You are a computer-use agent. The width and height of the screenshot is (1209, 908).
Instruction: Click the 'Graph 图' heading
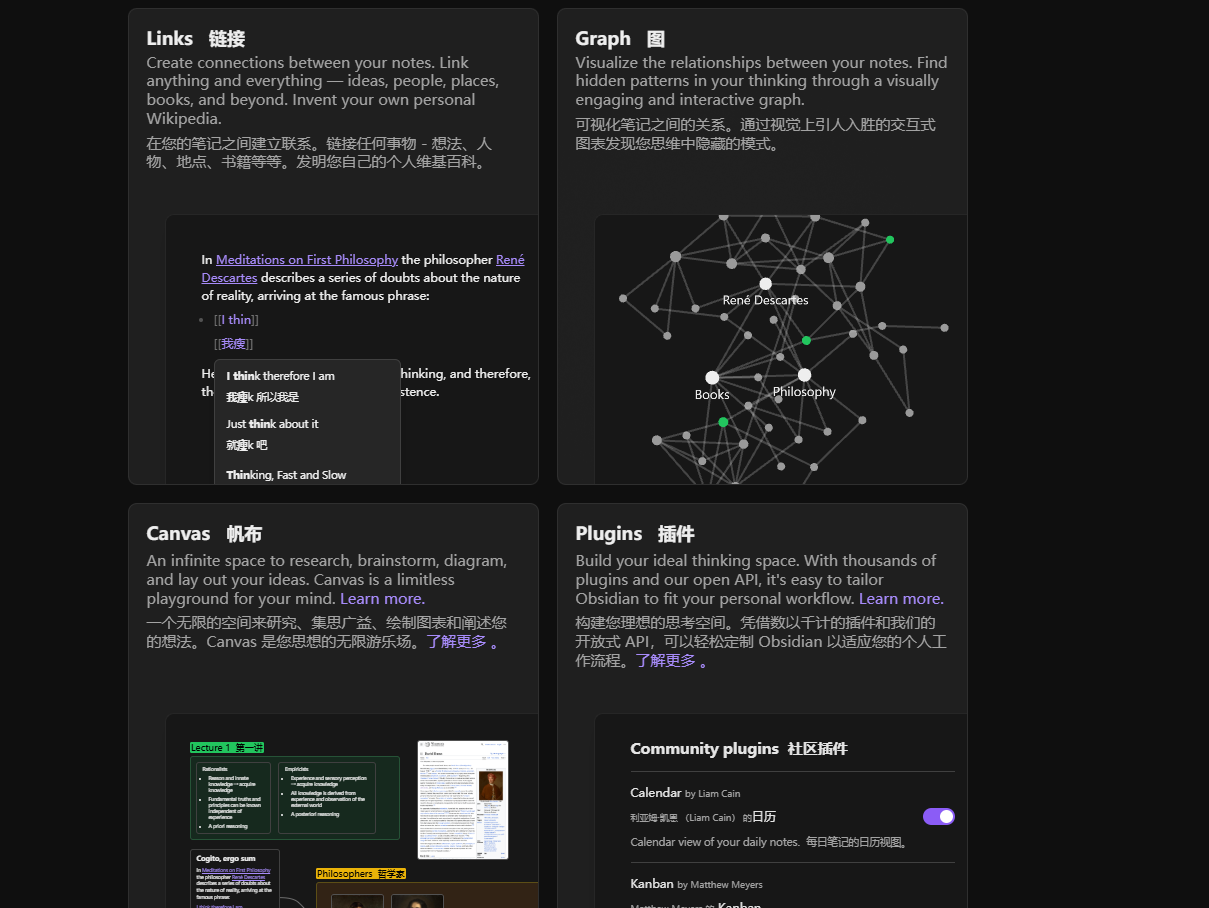(x=620, y=39)
